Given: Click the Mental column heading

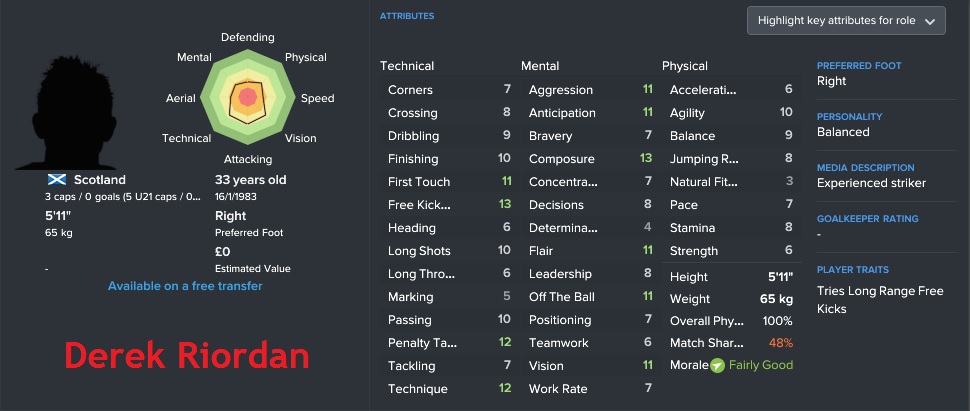Looking at the screenshot, I should tap(540, 66).
